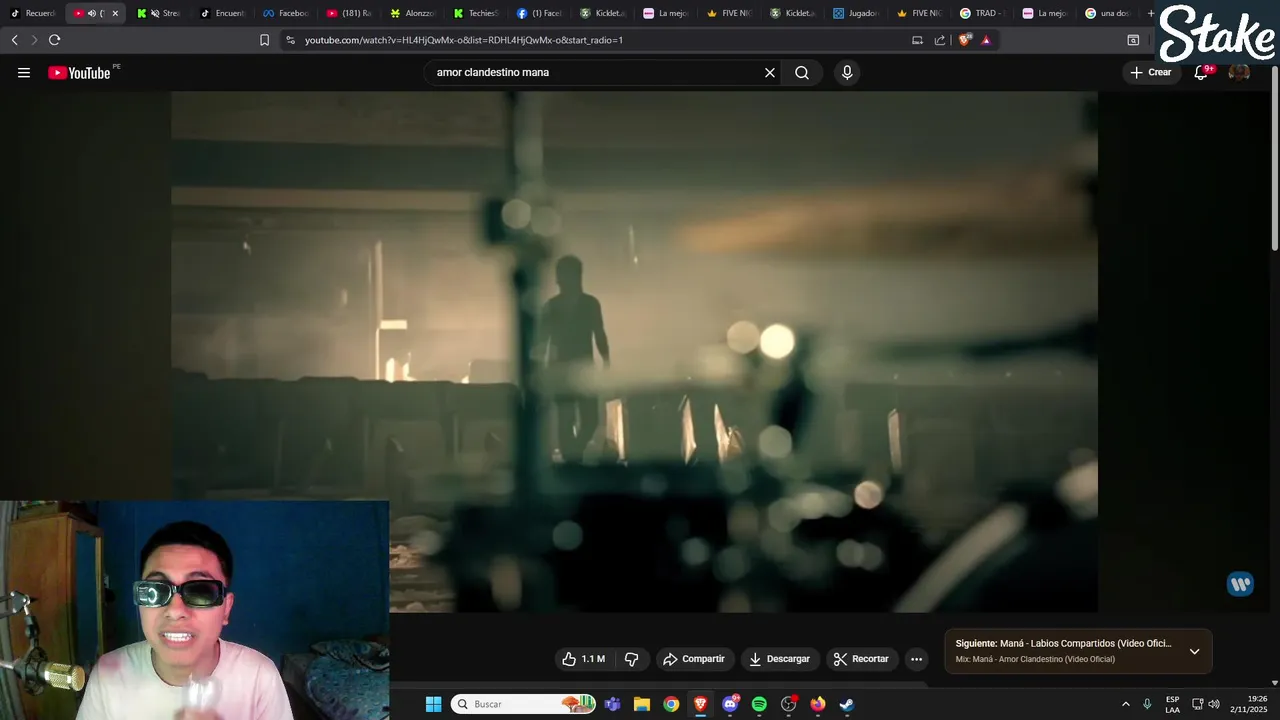Open YouTube notifications bell
Viewport: 1280px width, 720px height.
[1202, 72]
